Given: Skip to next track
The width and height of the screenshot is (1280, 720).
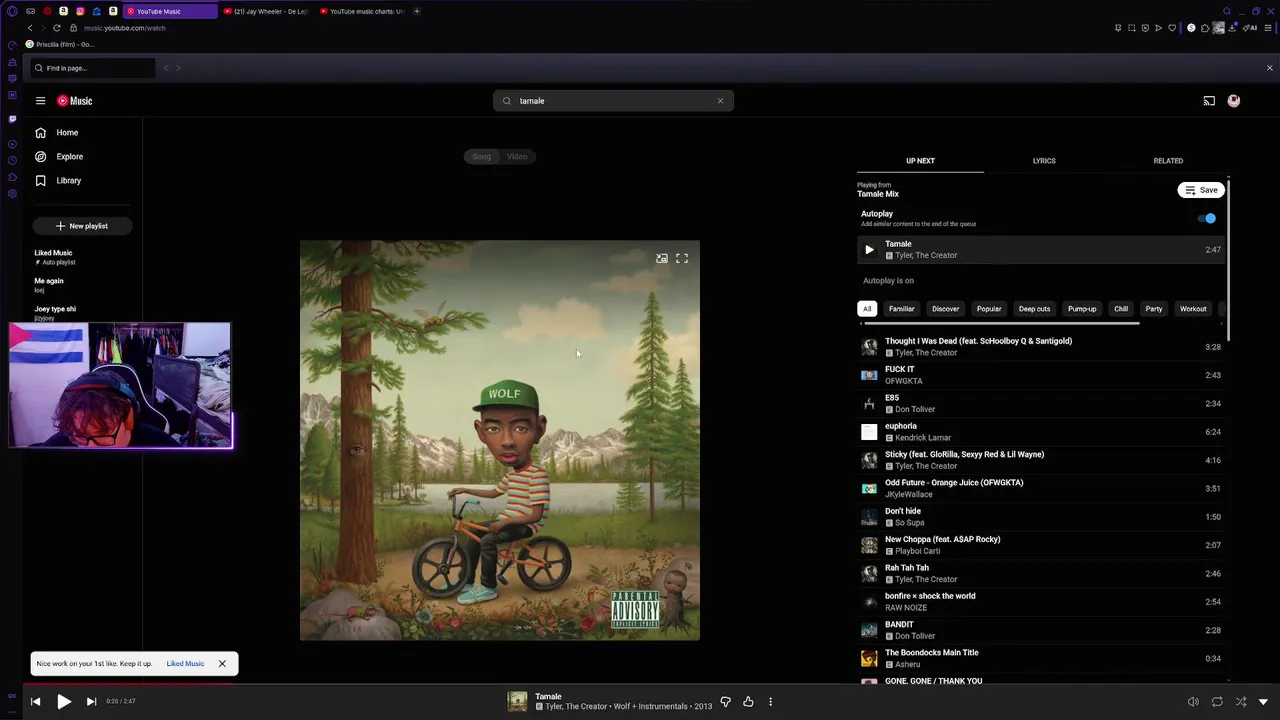Looking at the screenshot, I should tap(91, 702).
